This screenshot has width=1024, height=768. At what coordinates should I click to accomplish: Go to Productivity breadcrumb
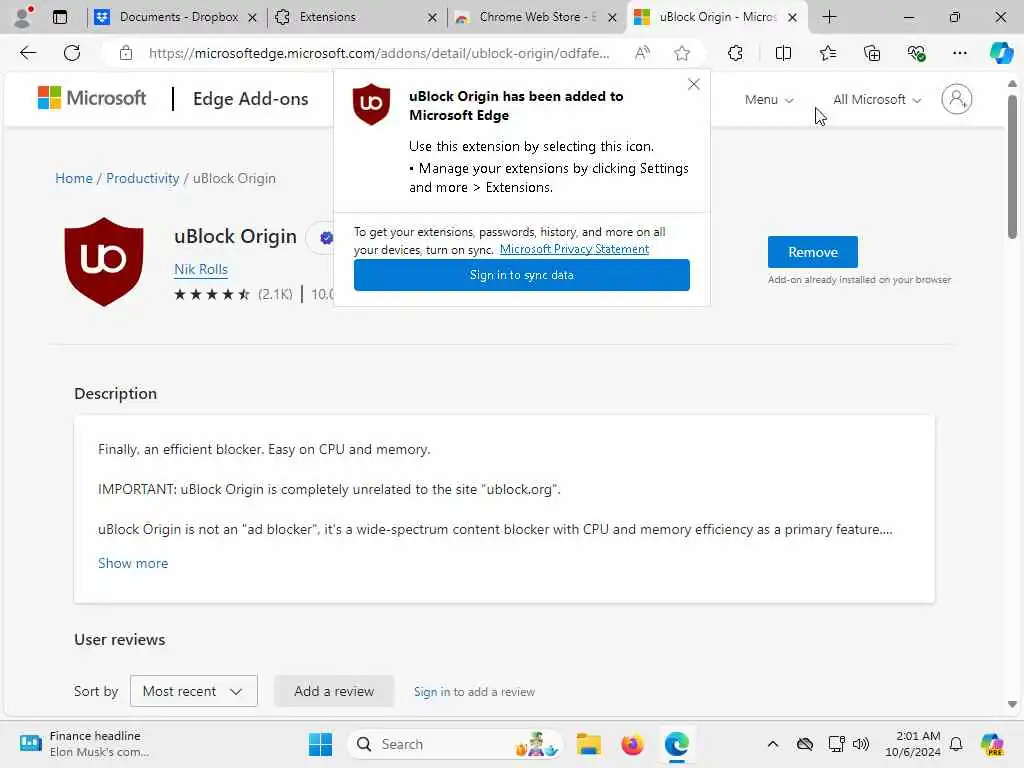pos(142,178)
